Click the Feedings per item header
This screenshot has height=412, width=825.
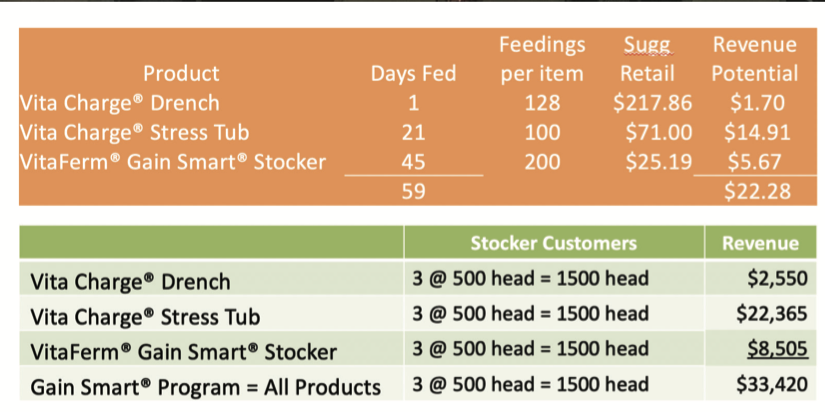[x=542, y=59]
